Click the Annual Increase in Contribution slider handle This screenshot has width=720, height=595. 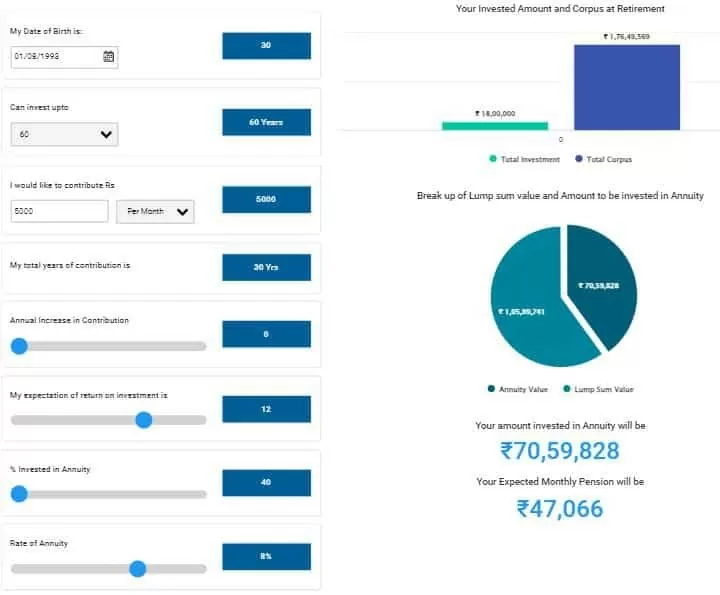(x=18, y=346)
